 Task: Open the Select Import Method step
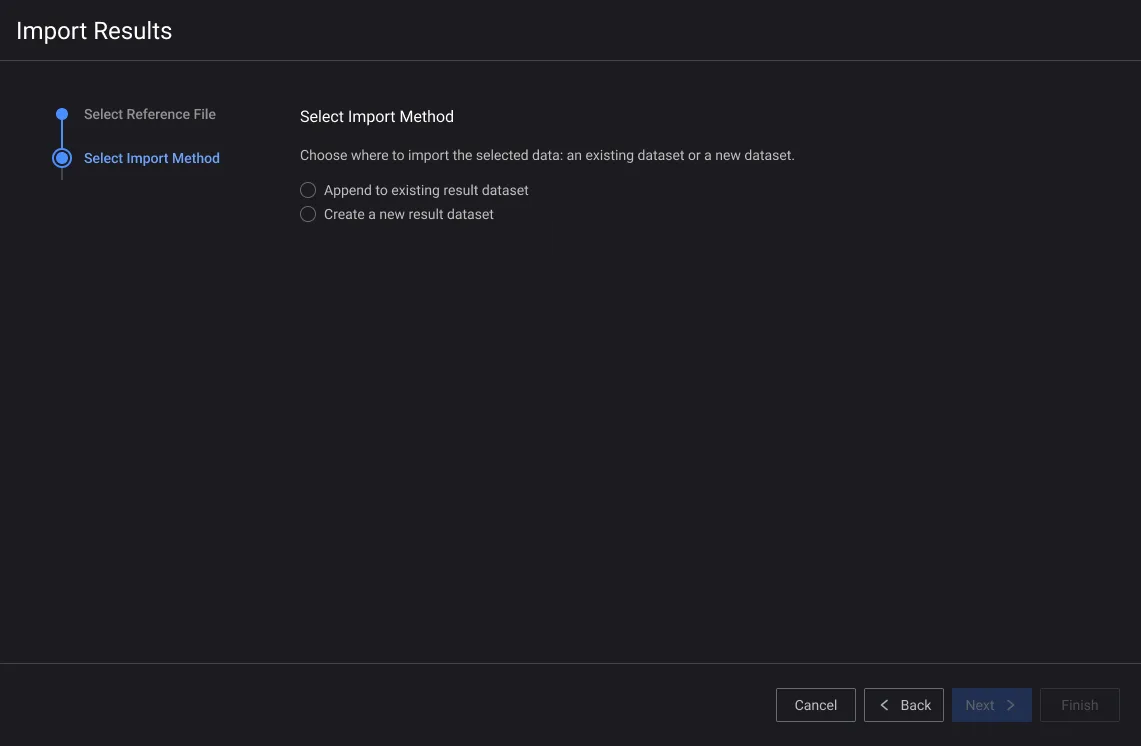click(151, 158)
